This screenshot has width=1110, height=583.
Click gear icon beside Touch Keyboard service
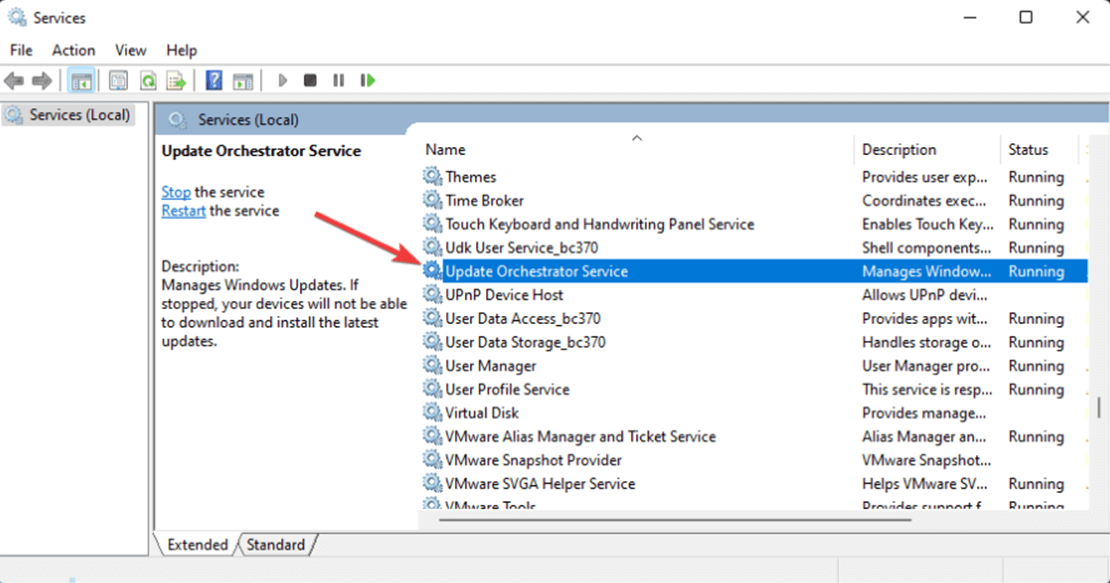tap(433, 224)
